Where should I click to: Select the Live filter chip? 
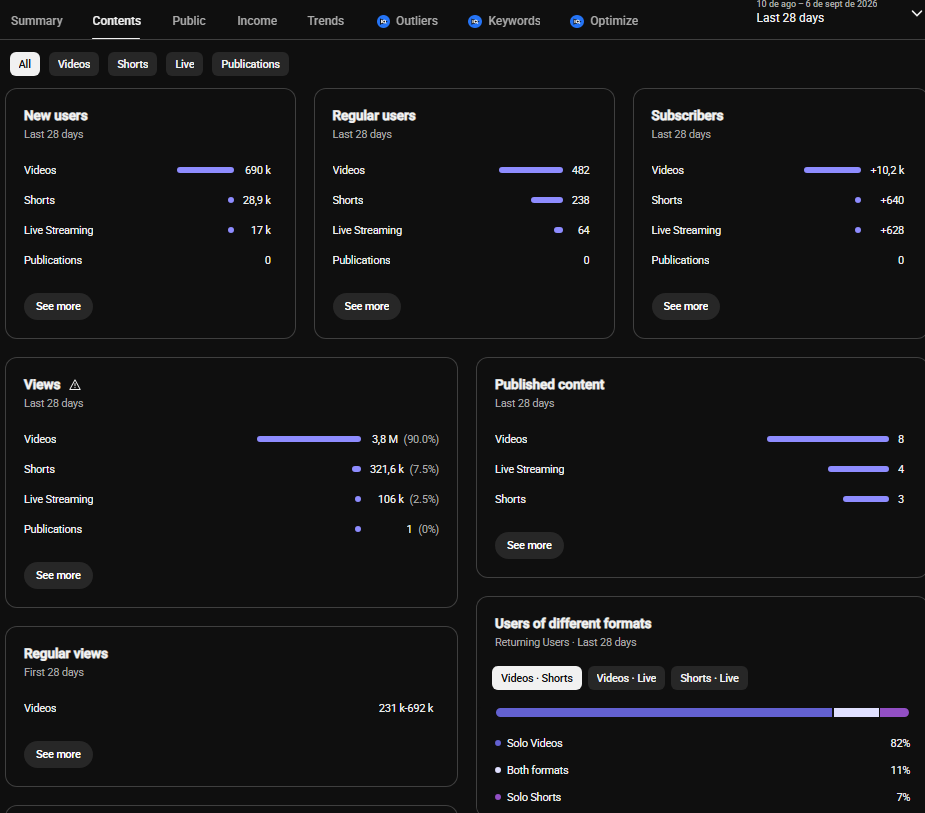pos(185,64)
